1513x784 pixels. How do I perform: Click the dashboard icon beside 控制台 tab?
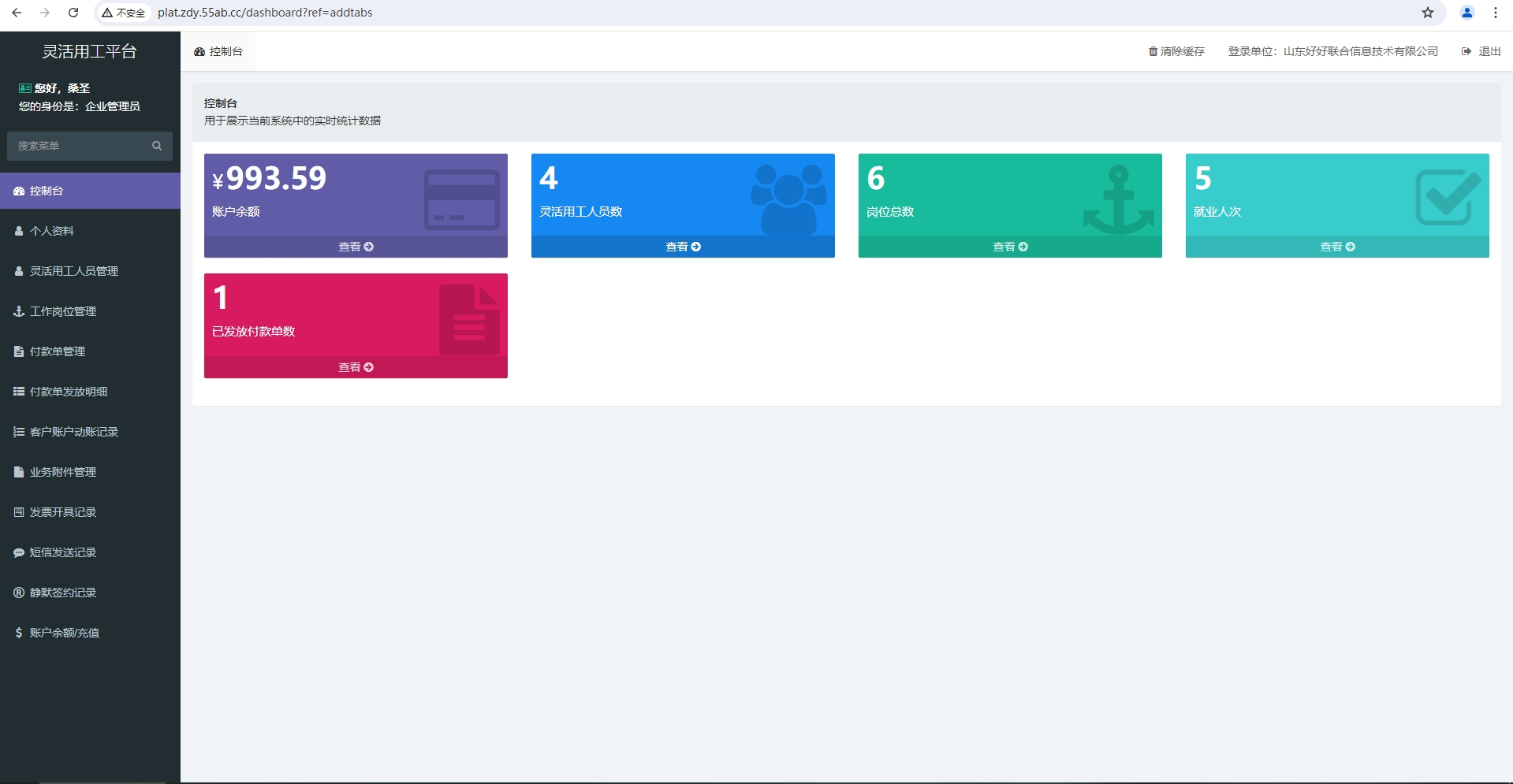coord(199,51)
